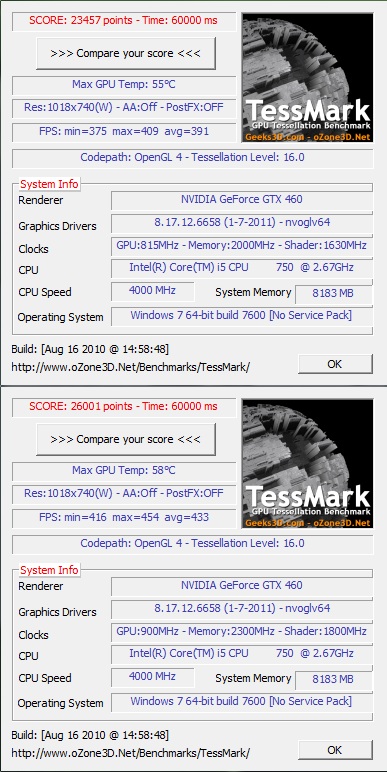Click the Codepath OpenGL 4 line in top dialog
The width and height of the screenshot is (387, 772).
(x=193, y=159)
